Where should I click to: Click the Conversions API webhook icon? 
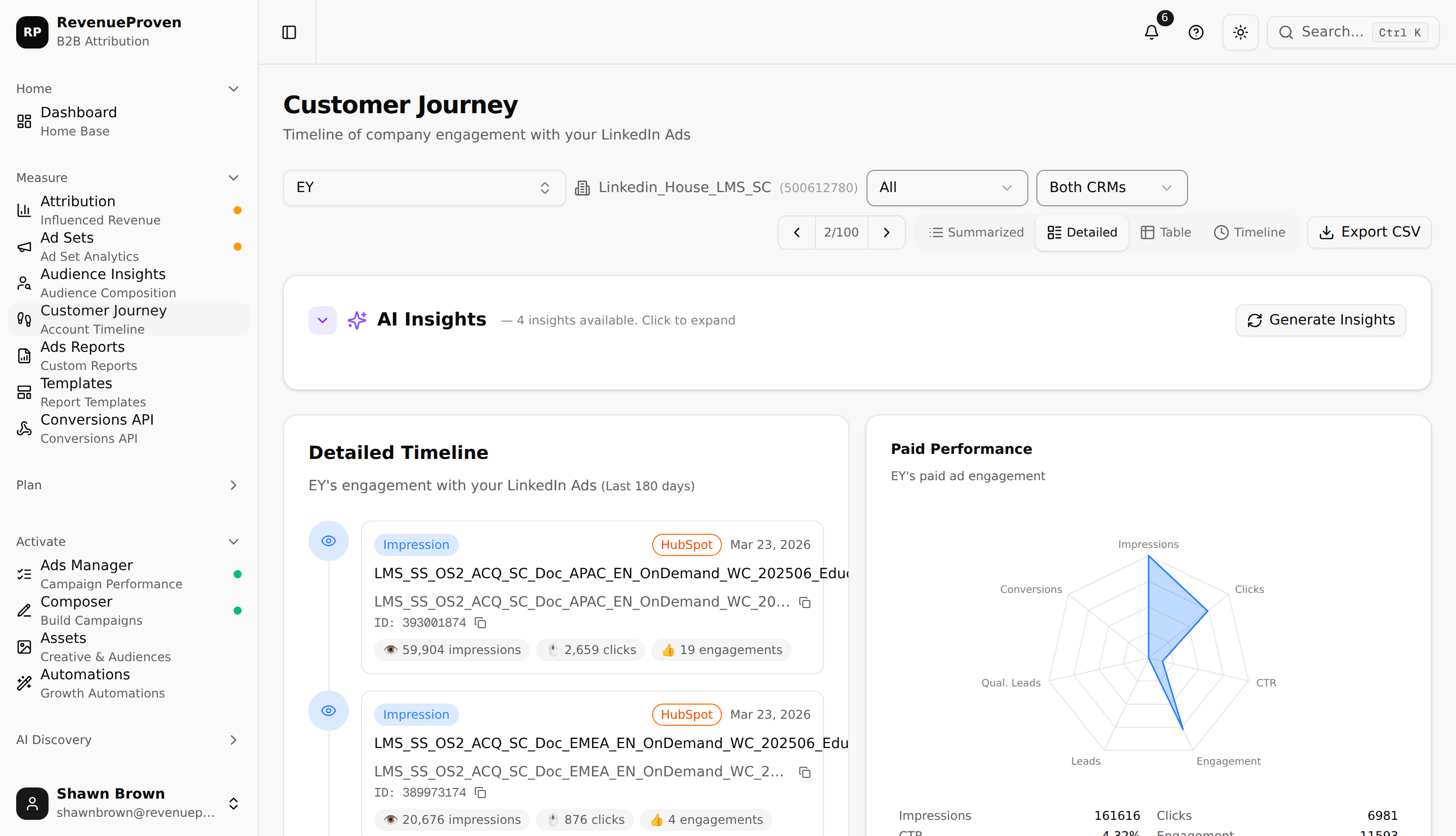point(24,428)
